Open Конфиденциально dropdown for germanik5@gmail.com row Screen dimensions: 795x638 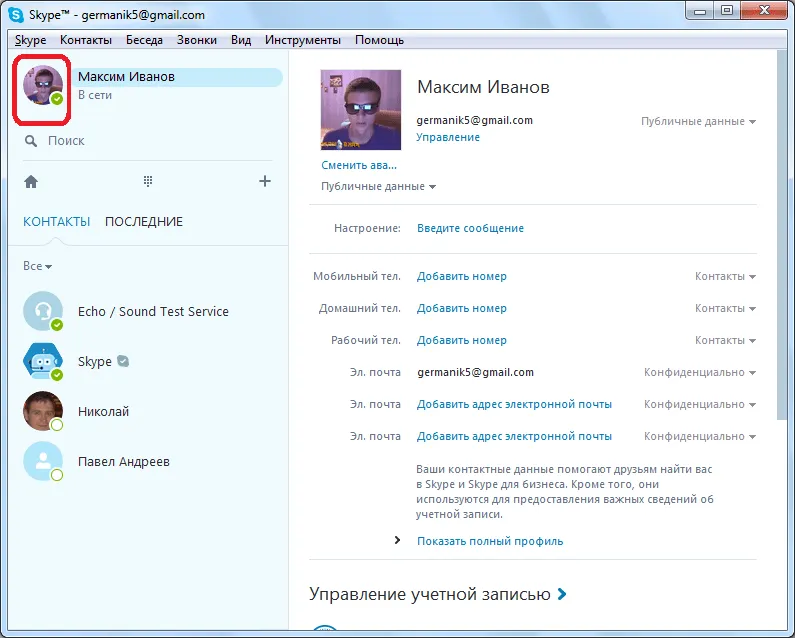click(x=700, y=372)
